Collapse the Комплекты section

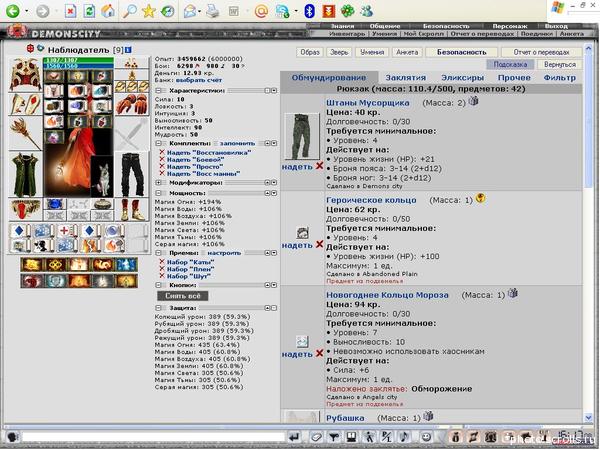click(158, 143)
